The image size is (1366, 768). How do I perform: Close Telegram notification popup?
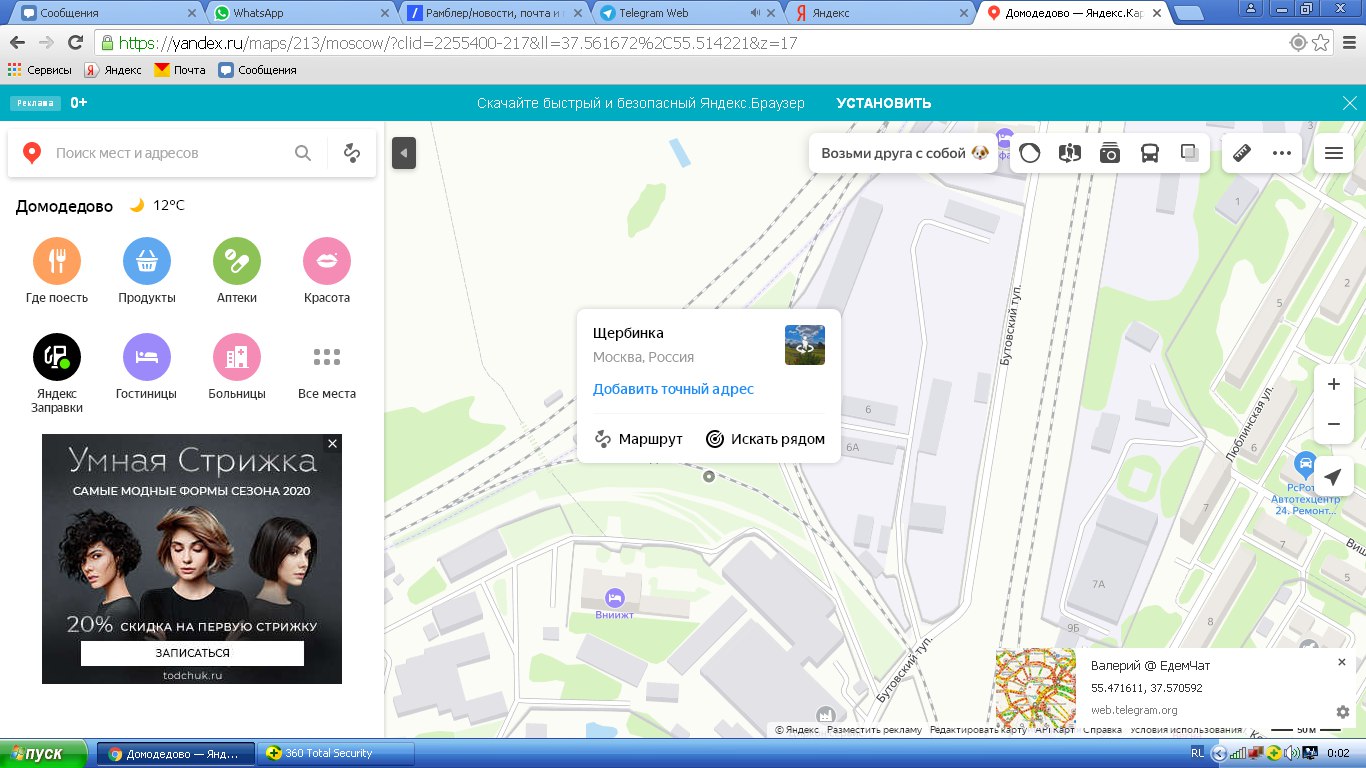[1342, 662]
